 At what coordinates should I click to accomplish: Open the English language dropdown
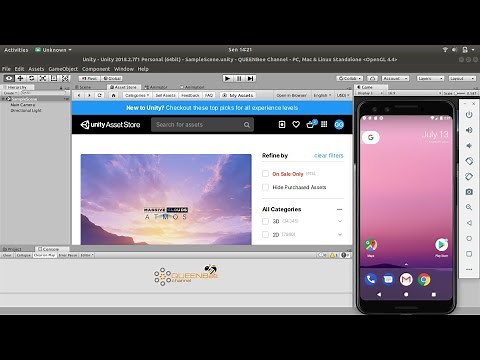coord(322,95)
